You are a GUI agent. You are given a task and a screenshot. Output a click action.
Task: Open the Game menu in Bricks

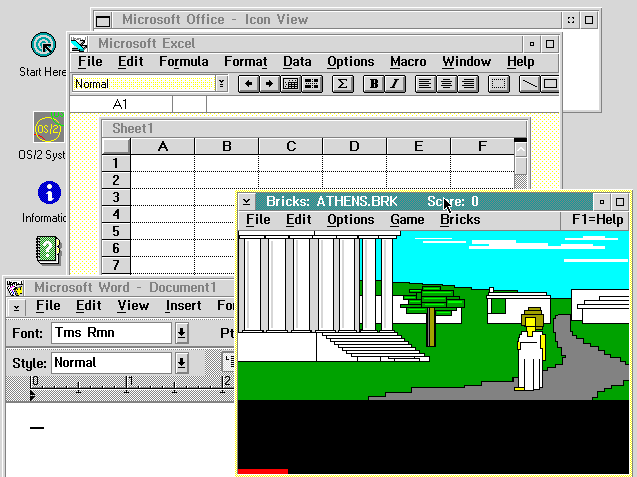tap(407, 219)
